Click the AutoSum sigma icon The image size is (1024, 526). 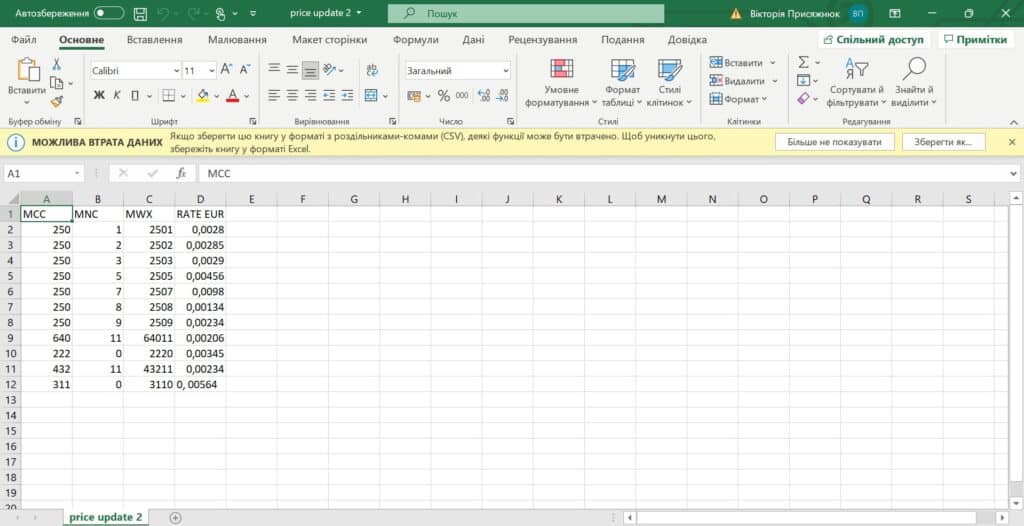coord(803,62)
